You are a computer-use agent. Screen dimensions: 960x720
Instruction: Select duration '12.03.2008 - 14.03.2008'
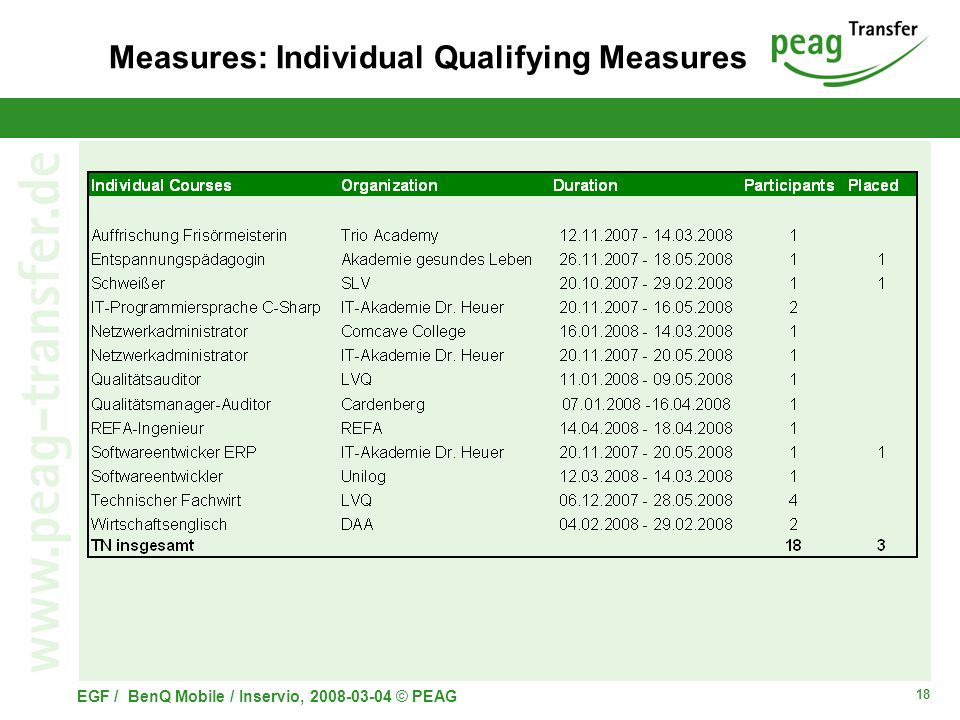point(645,476)
